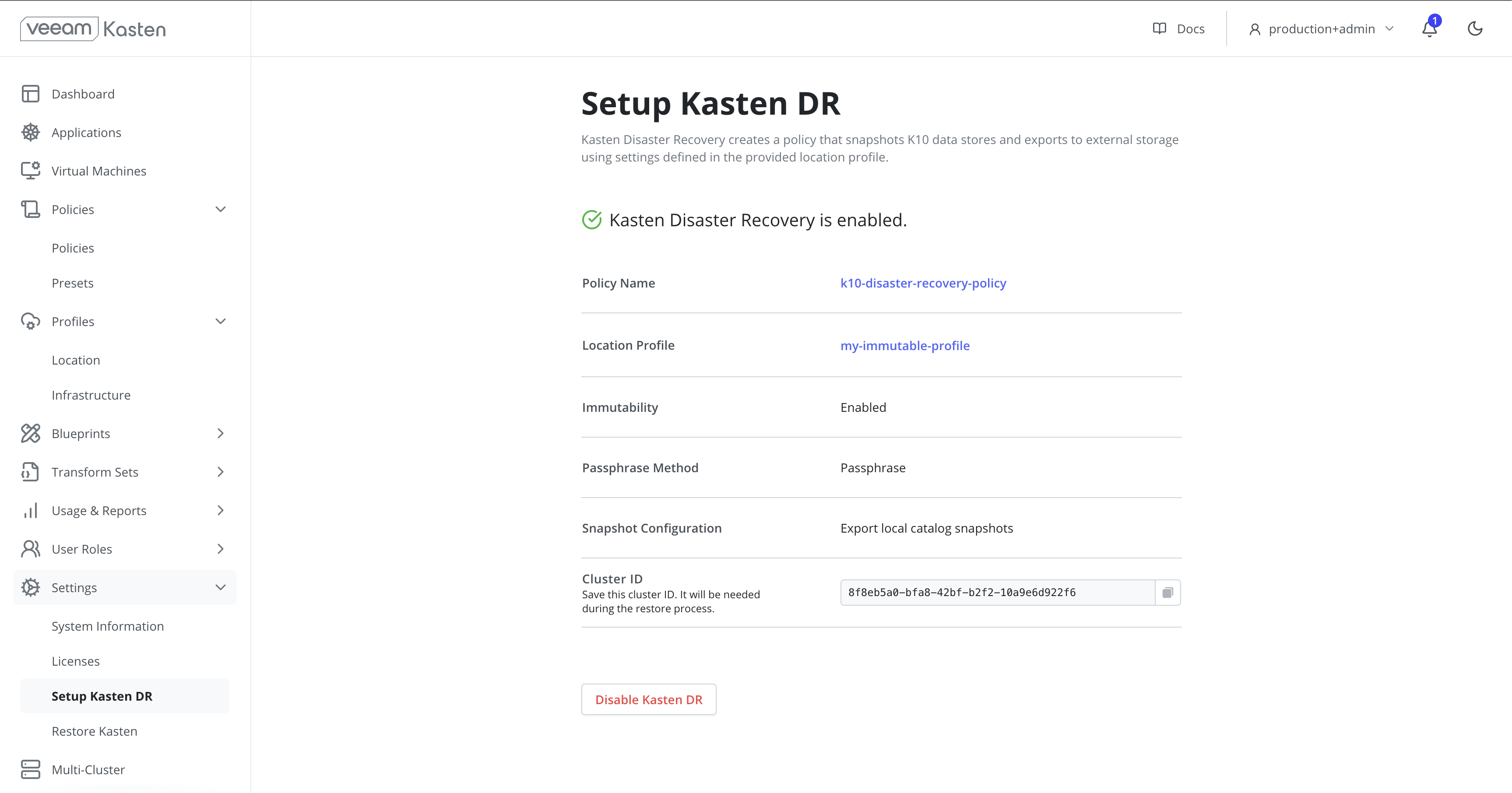Click the 'Passphrase Method' label

640,468
